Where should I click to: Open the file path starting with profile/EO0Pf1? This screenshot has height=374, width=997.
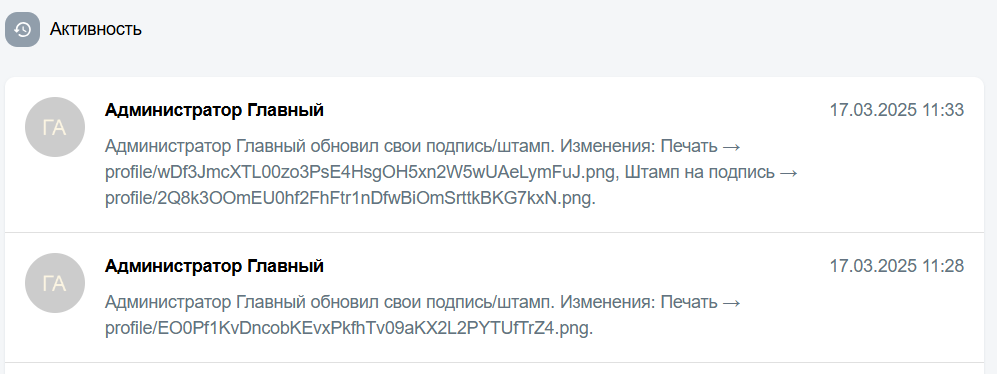348,328
